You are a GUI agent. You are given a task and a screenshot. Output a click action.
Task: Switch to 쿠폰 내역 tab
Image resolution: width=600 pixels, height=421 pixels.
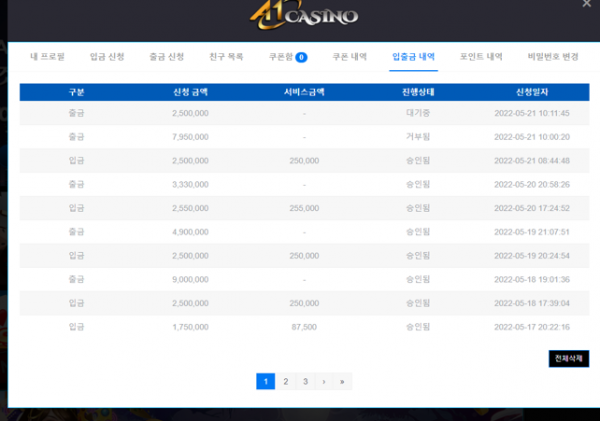[x=350, y=58]
